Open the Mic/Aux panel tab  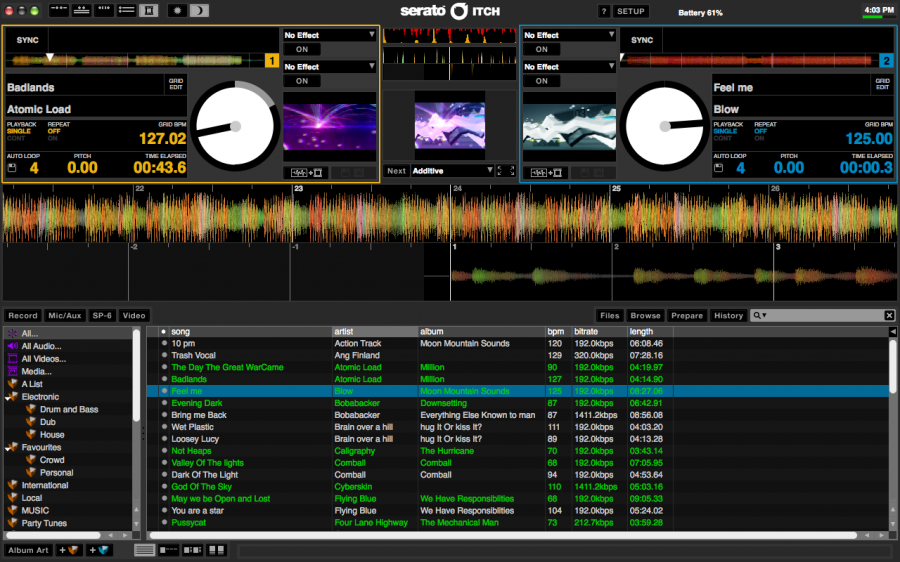64,315
